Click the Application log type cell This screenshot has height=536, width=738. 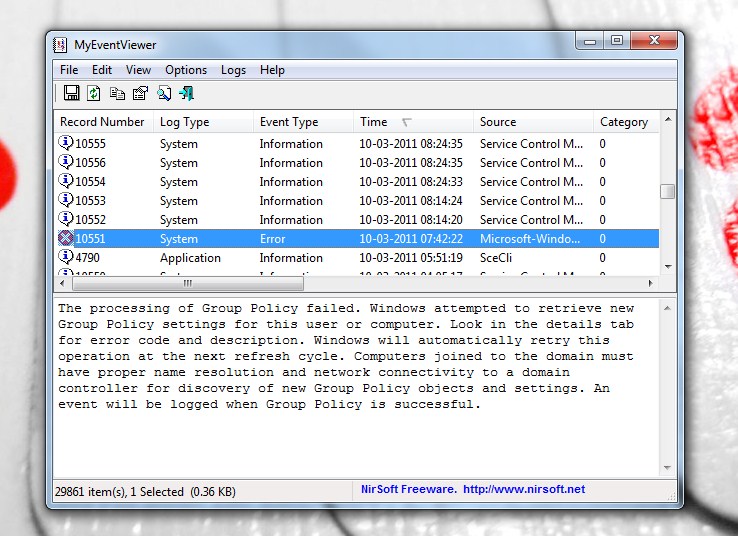click(190, 258)
